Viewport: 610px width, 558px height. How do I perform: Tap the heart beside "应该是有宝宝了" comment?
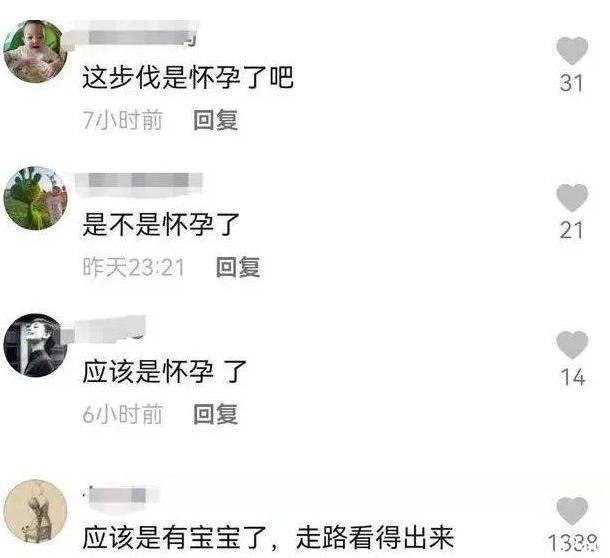click(x=571, y=511)
